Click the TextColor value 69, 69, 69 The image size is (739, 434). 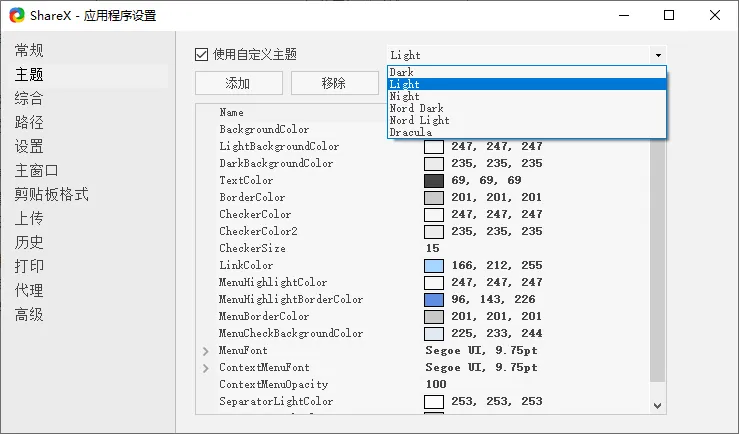(486, 180)
